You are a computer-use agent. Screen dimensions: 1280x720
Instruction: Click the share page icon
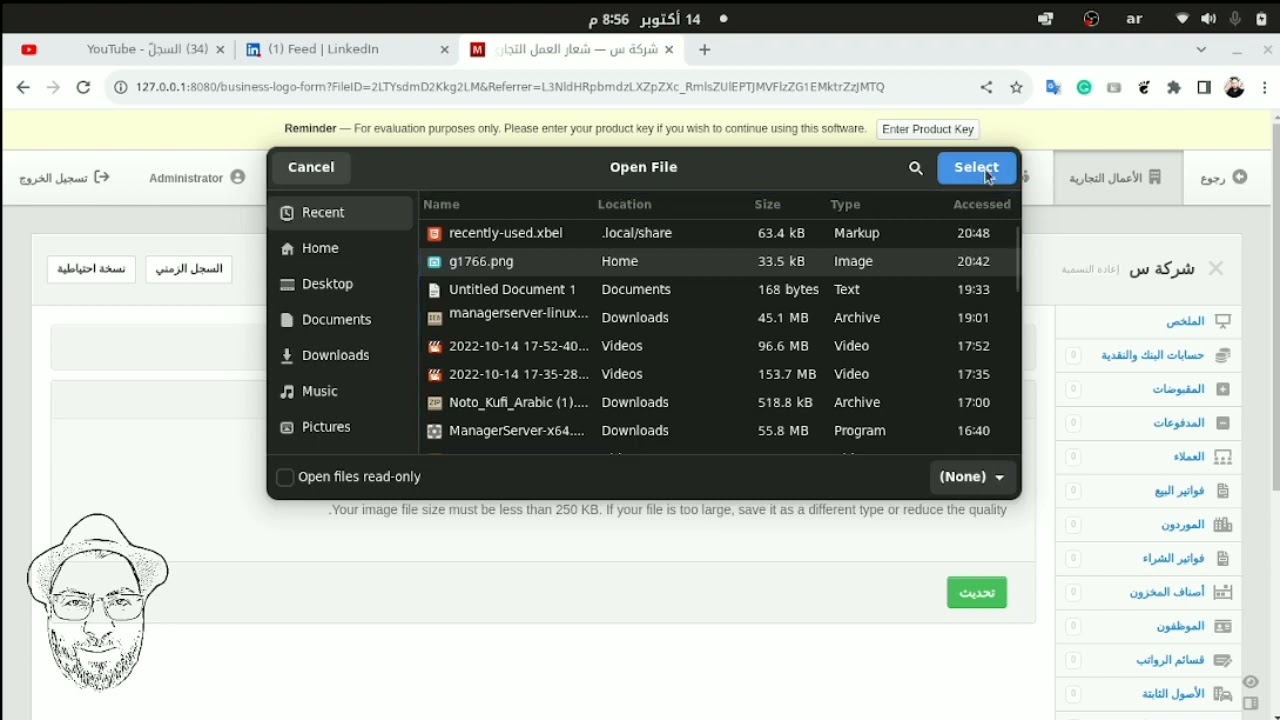point(986,87)
